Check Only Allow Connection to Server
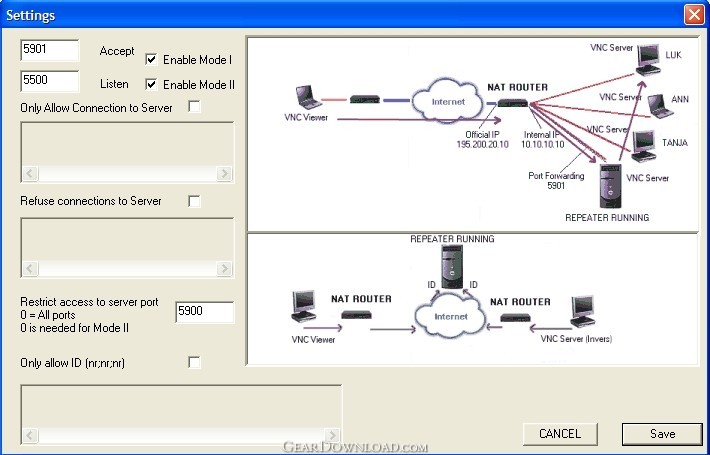The height and width of the screenshot is (455, 710). [194, 107]
